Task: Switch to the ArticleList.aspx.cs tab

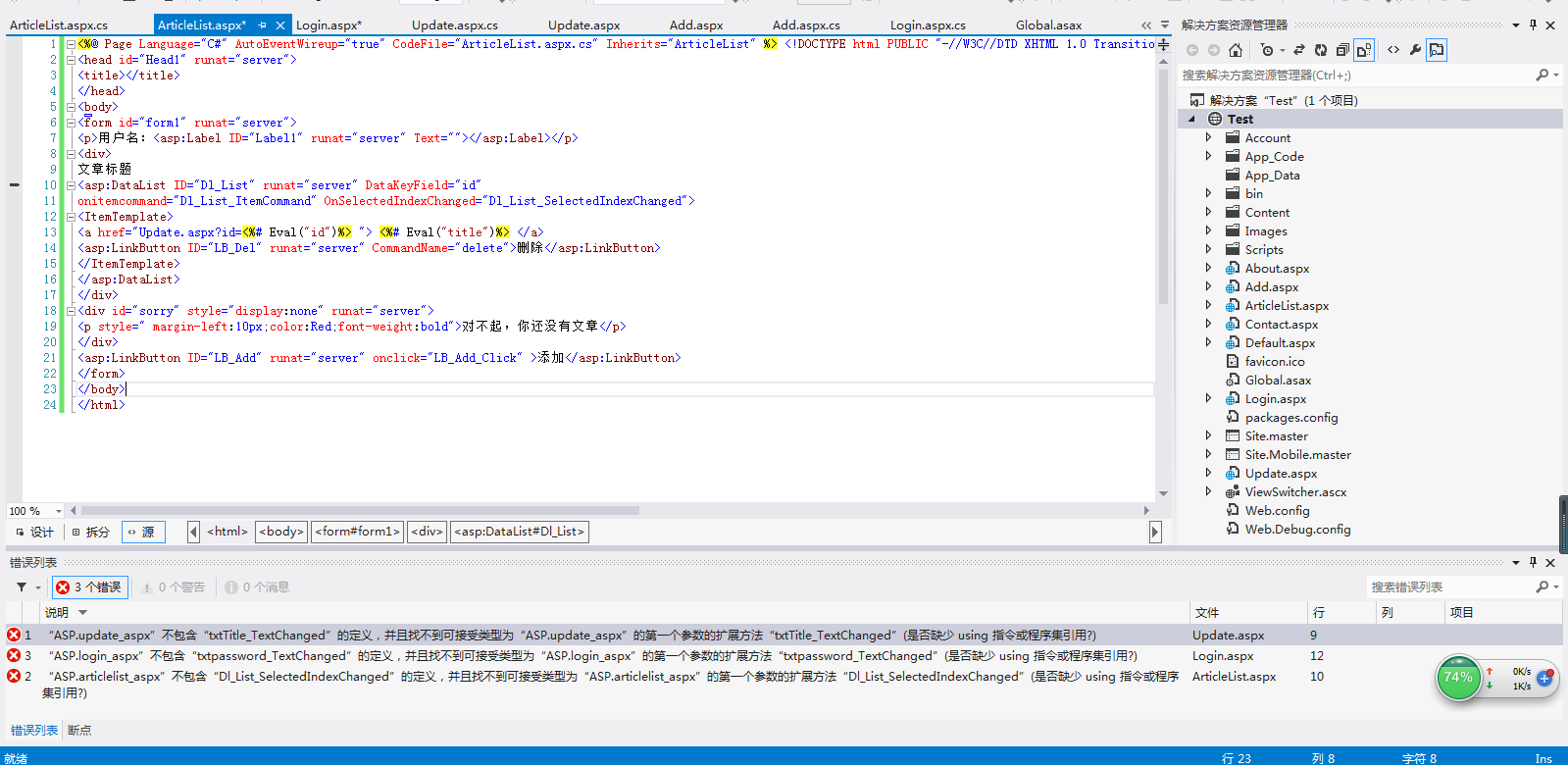Action: [59, 25]
